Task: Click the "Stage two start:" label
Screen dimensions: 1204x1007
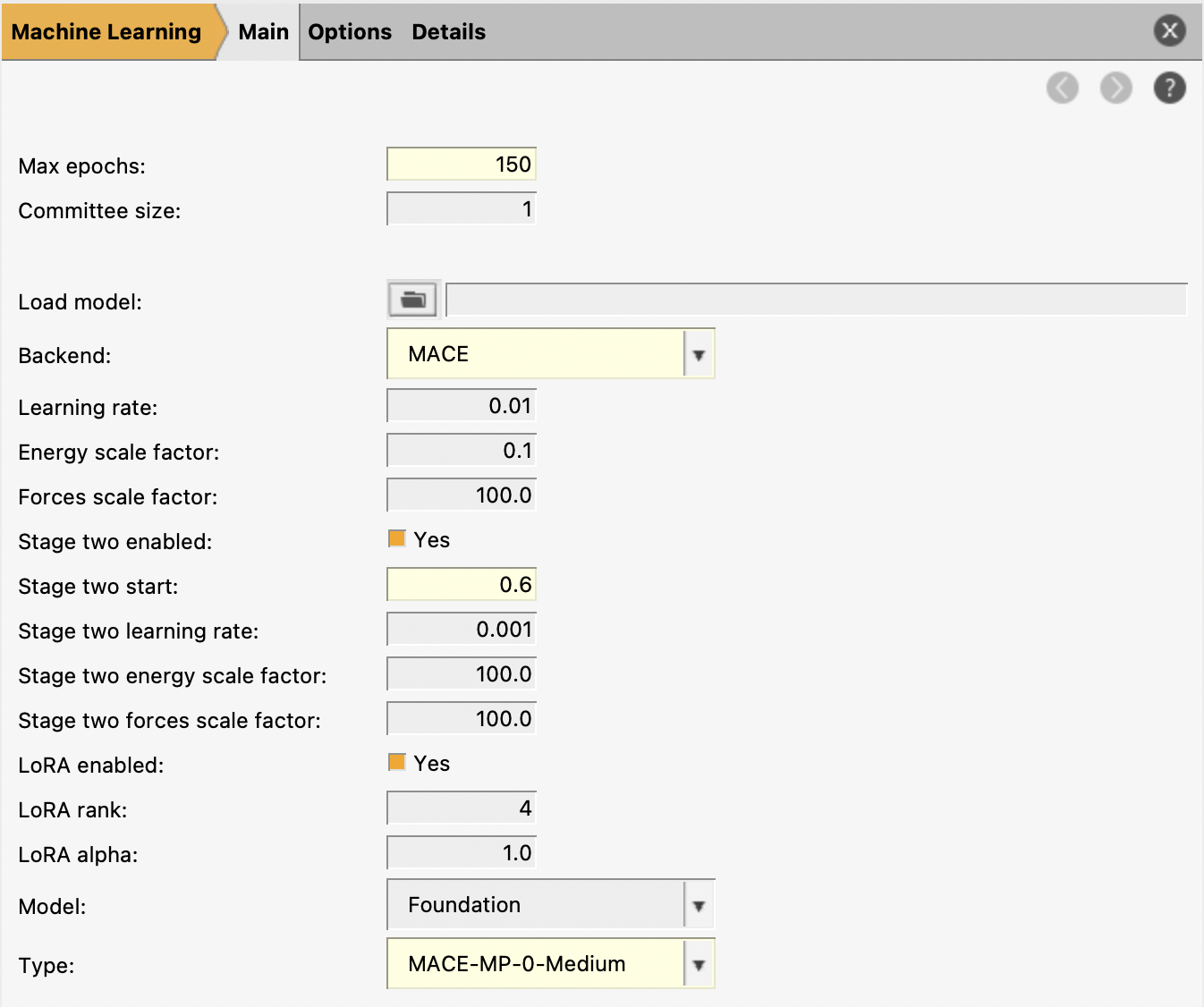Action: tap(98, 587)
